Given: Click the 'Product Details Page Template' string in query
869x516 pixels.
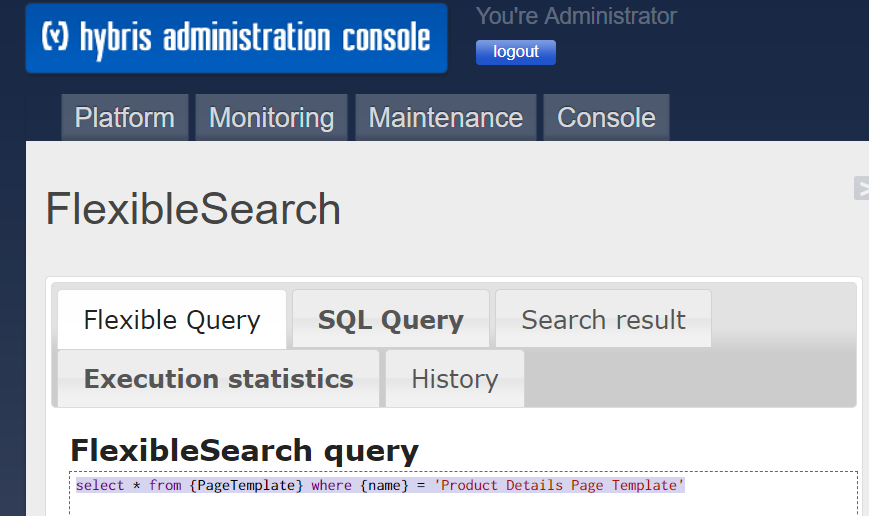Looking at the screenshot, I should tap(559, 486).
